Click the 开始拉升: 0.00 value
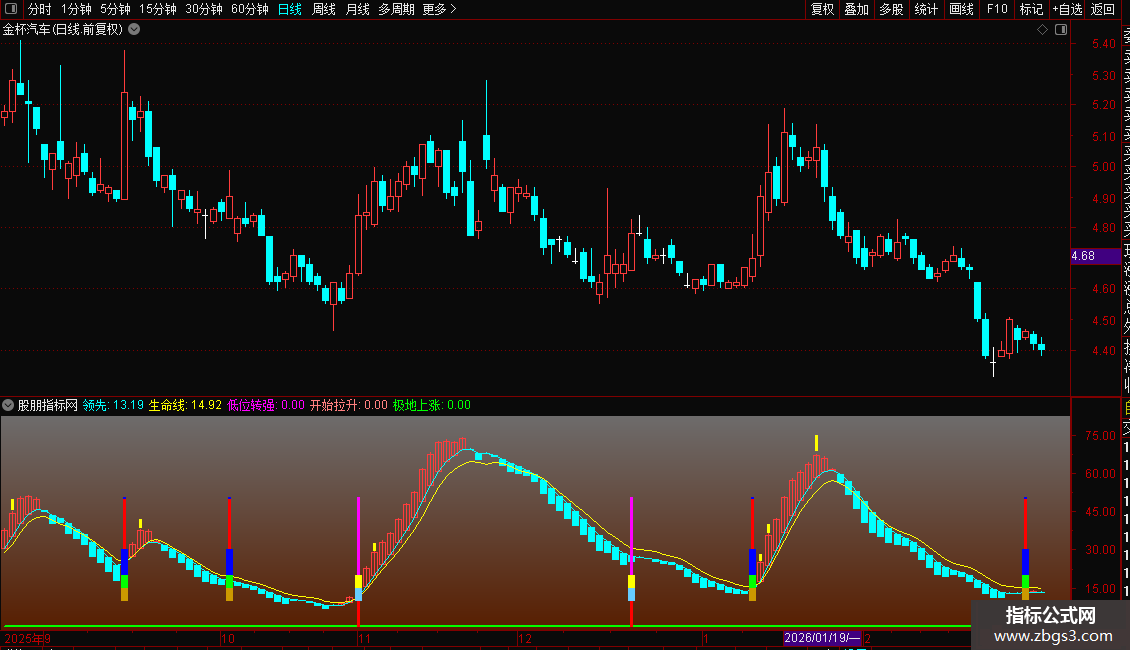 pos(349,405)
